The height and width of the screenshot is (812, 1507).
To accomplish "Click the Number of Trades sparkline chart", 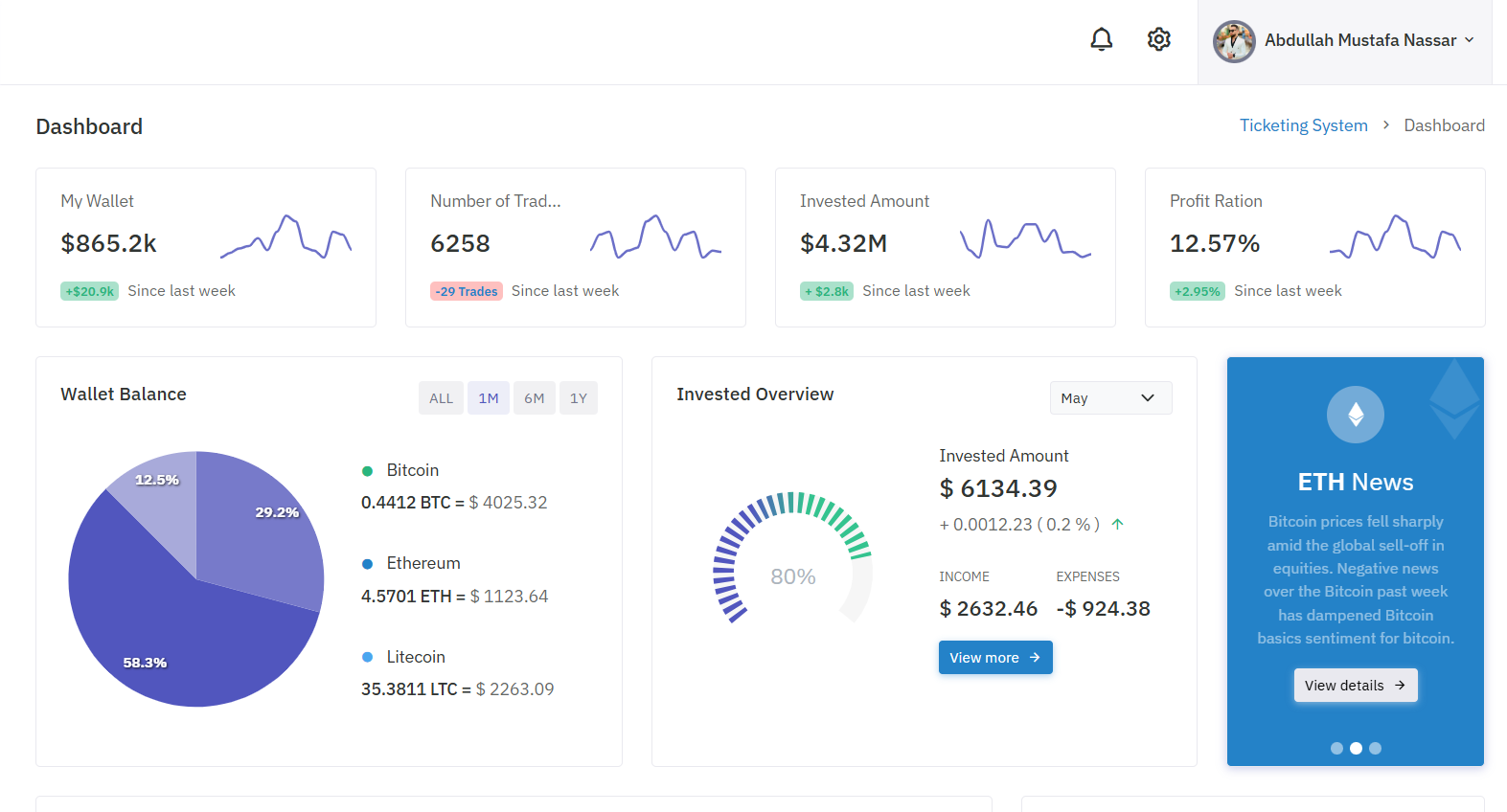I will click(656, 237).
